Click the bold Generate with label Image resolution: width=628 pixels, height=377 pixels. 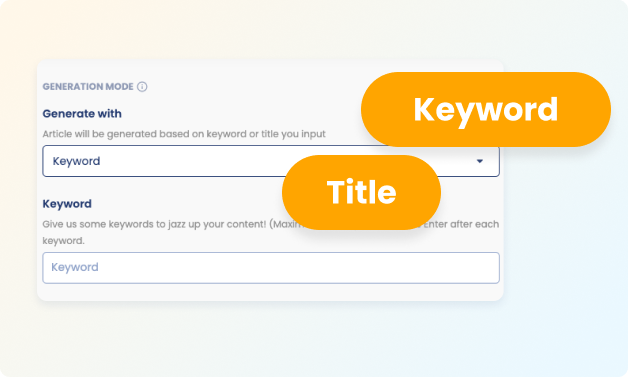click(82, 114)
